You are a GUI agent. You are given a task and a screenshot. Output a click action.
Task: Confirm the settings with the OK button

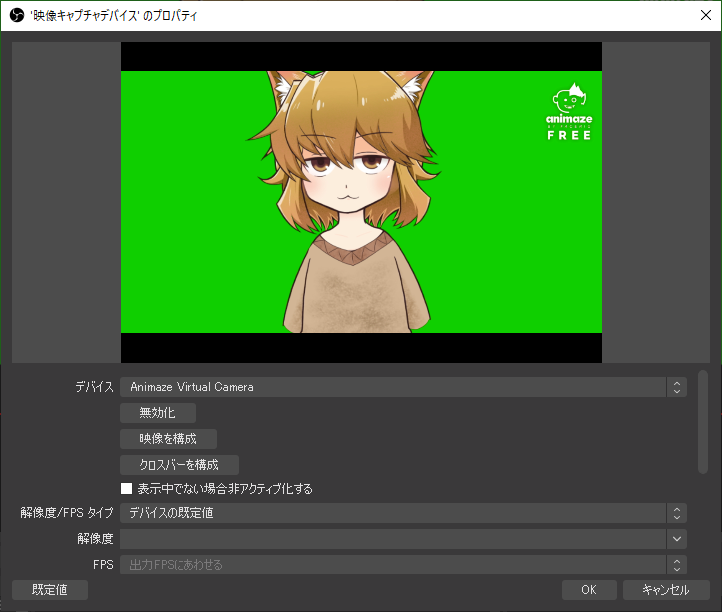tap(589, 590)
